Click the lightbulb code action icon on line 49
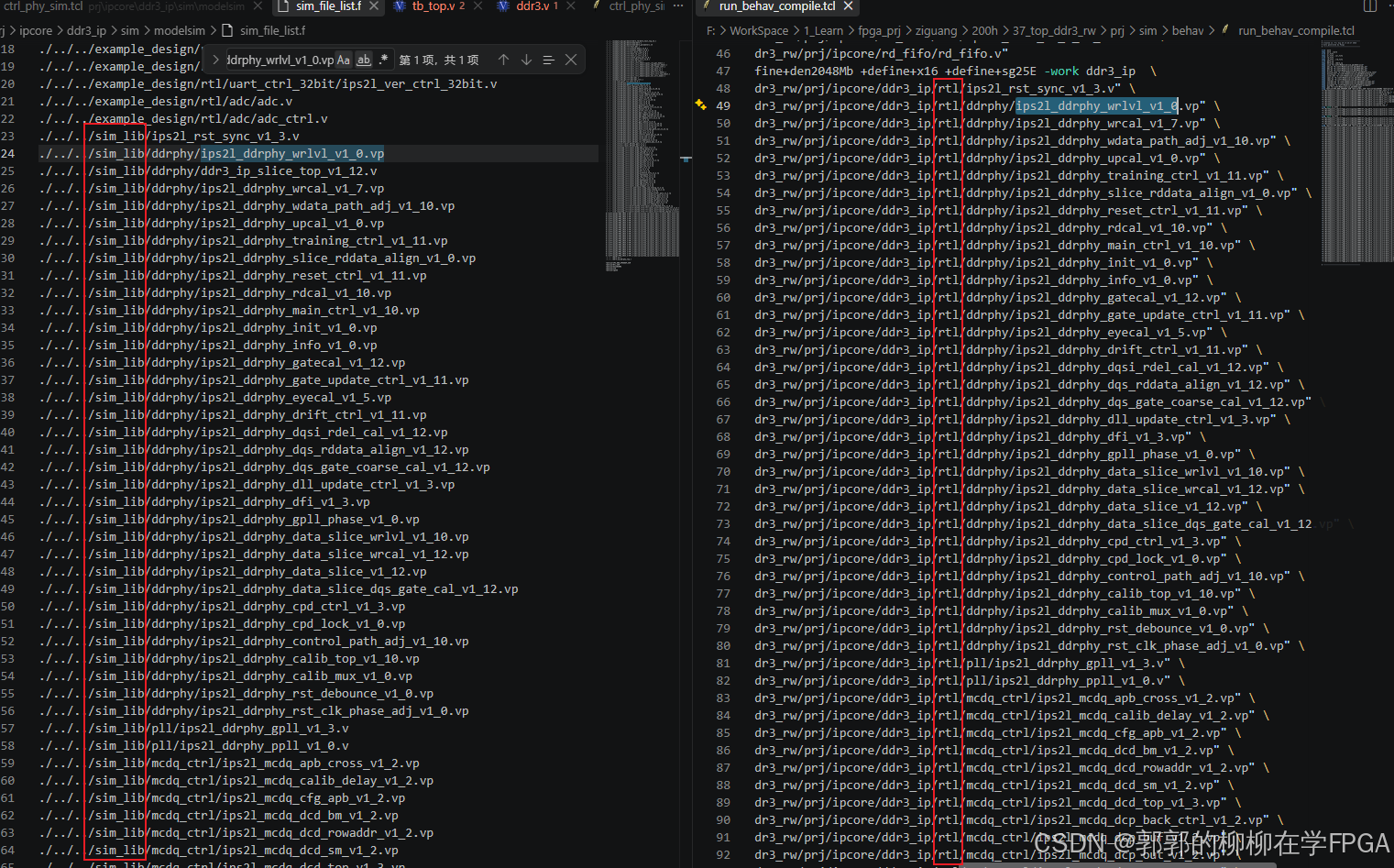The width and height of the screenshot is (1394, 868). (x=701, y=105)
